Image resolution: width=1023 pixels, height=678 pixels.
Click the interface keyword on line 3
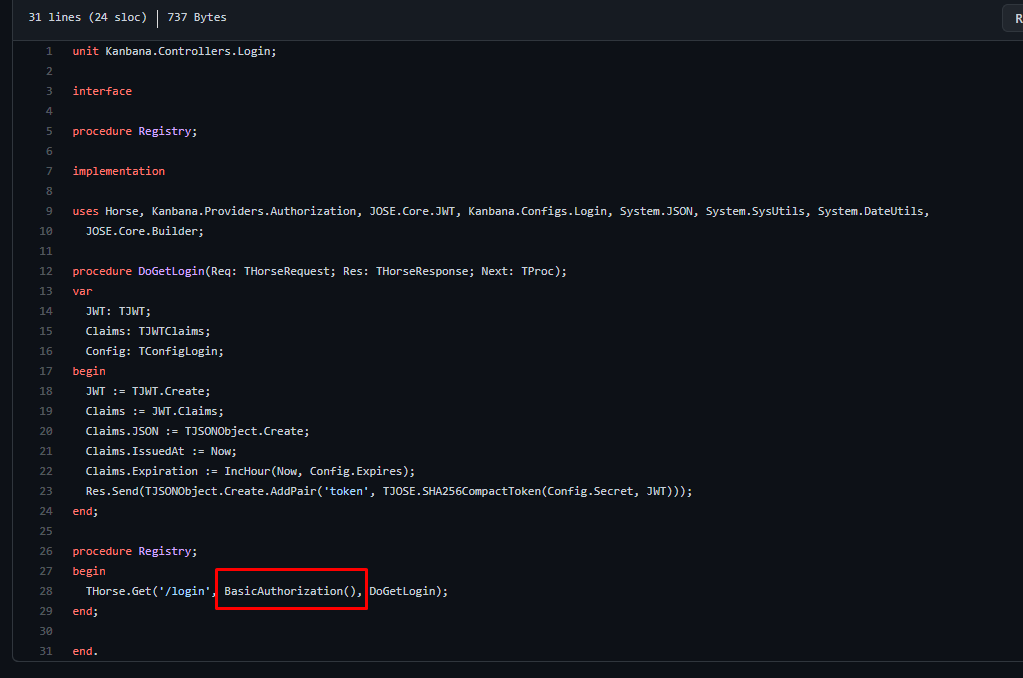coord(102,91)
